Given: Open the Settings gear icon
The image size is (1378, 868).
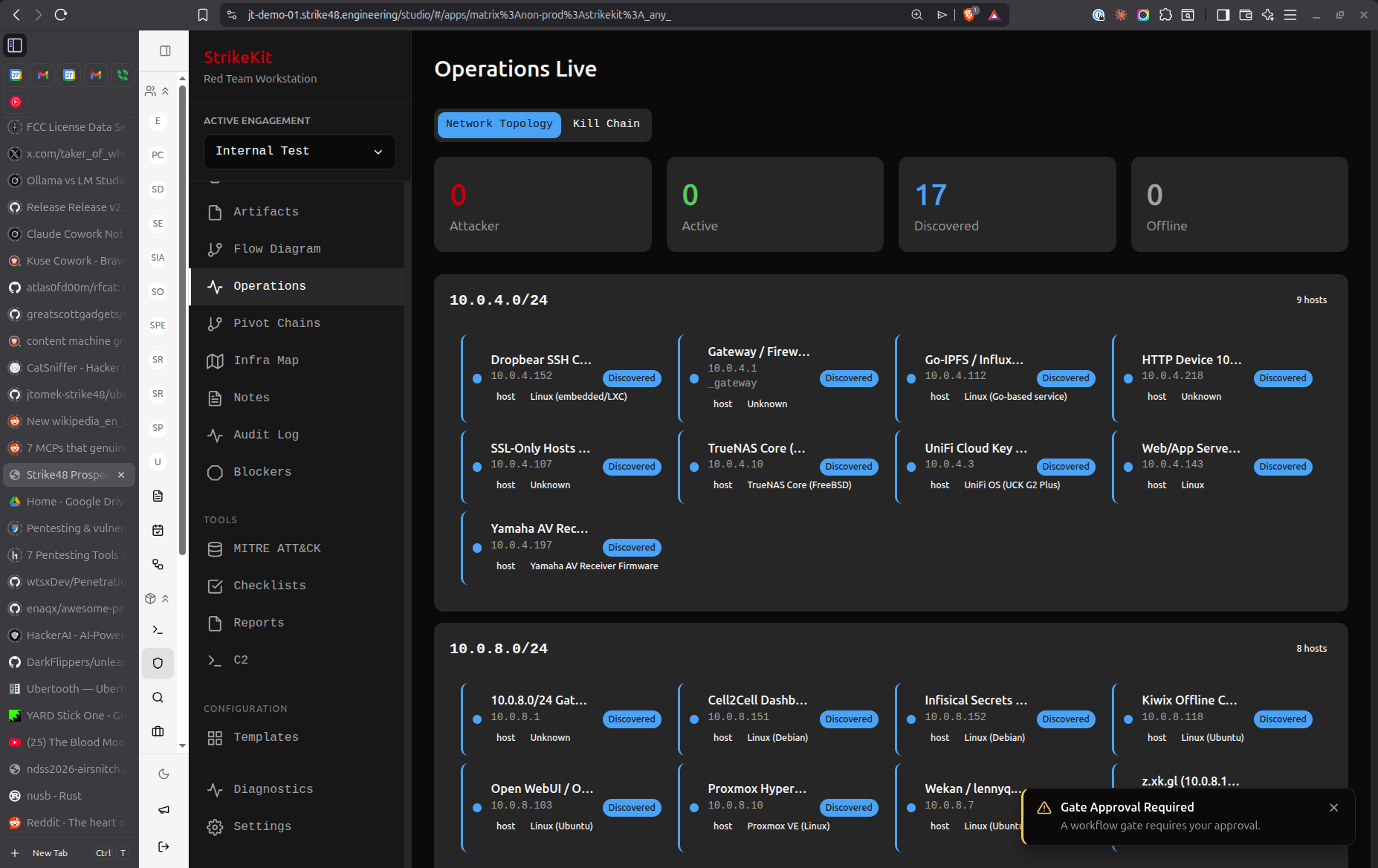Looking at the screenshot, I should point(215,827).
